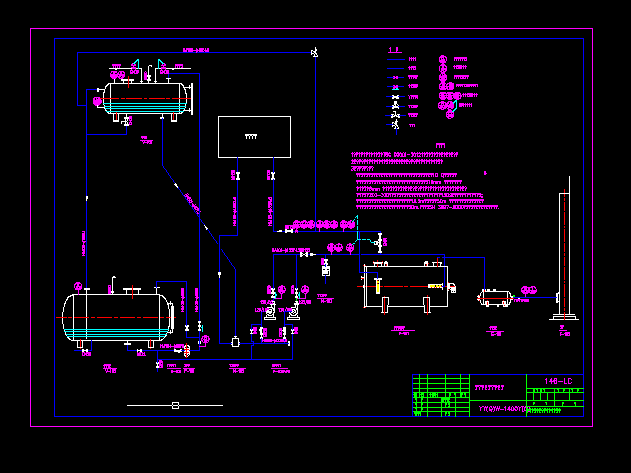Click the white rectangular box in the center
Screen dimensions: 631x473
point(254,136)
